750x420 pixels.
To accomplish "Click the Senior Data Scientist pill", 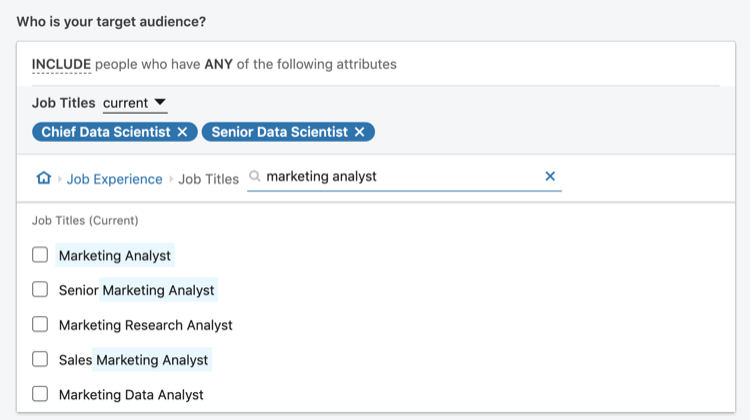I will pos(280,132).
